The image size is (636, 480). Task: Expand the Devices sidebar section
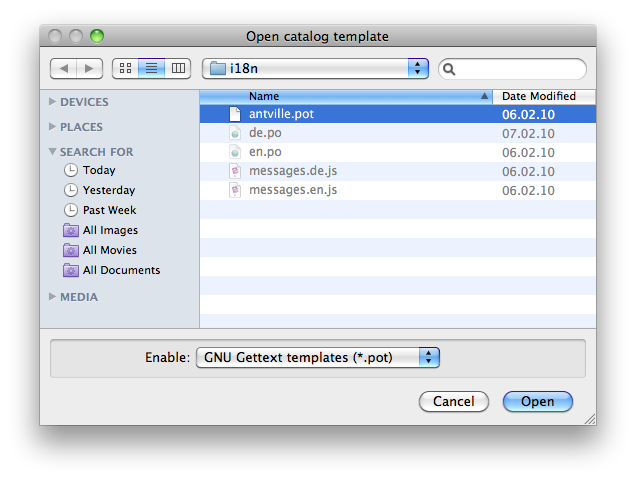point(53,102)
